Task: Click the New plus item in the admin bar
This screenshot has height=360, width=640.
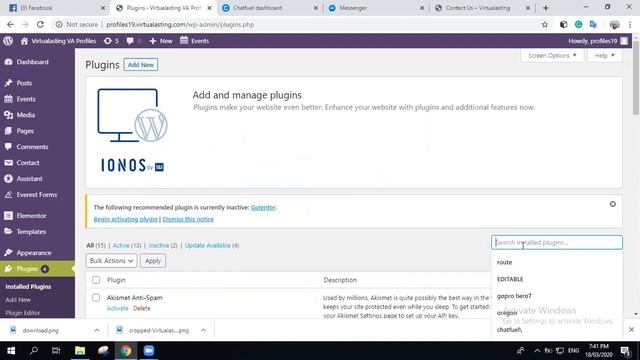Action: pos(161,41)
